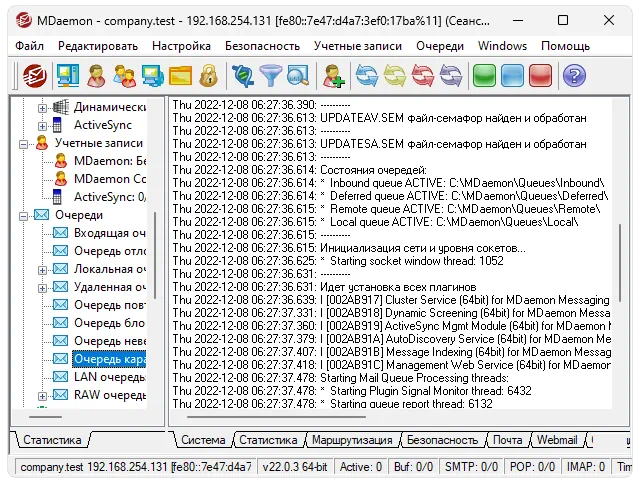Switch to the Безопасность log tab

click(442, 440)
